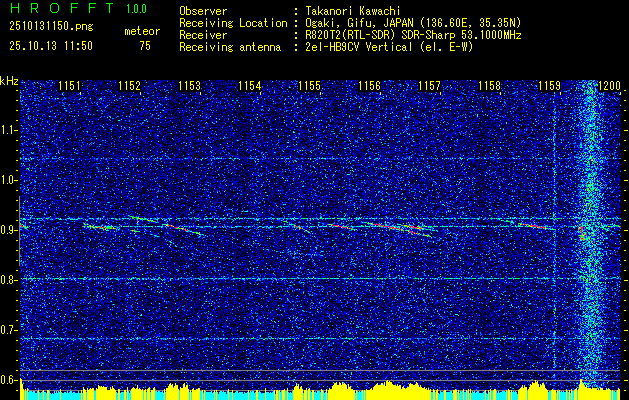Select the 1158 time label
The height and width of the screenshot is (400, 629).
[x=490, y=85]
